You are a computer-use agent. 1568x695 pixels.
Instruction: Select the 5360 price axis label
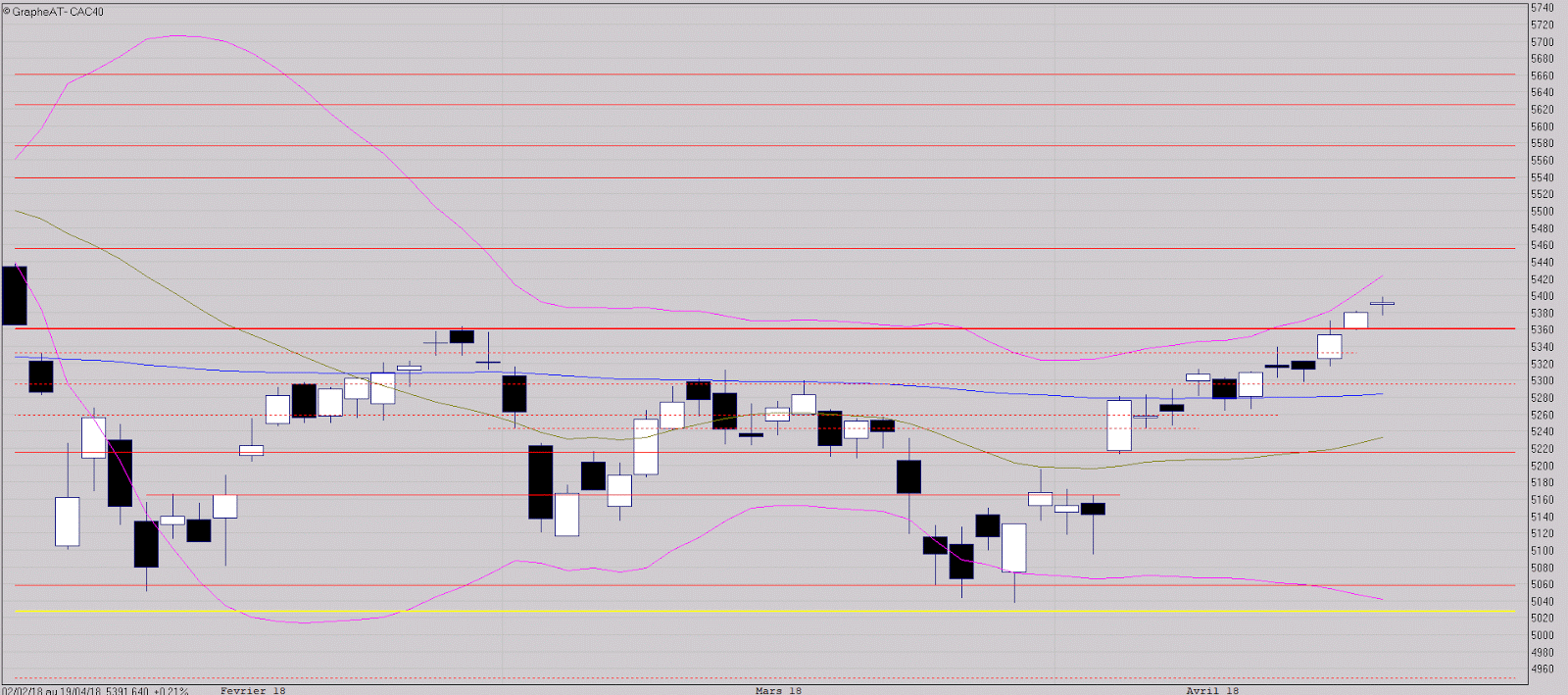tap(1542, 330)
